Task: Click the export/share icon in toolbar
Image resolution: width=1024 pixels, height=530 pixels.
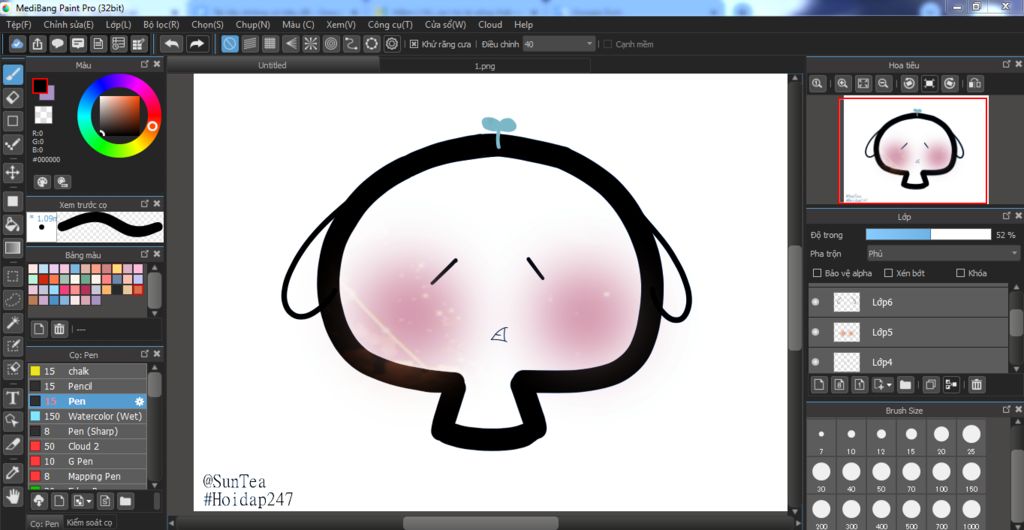Action: 38,44
